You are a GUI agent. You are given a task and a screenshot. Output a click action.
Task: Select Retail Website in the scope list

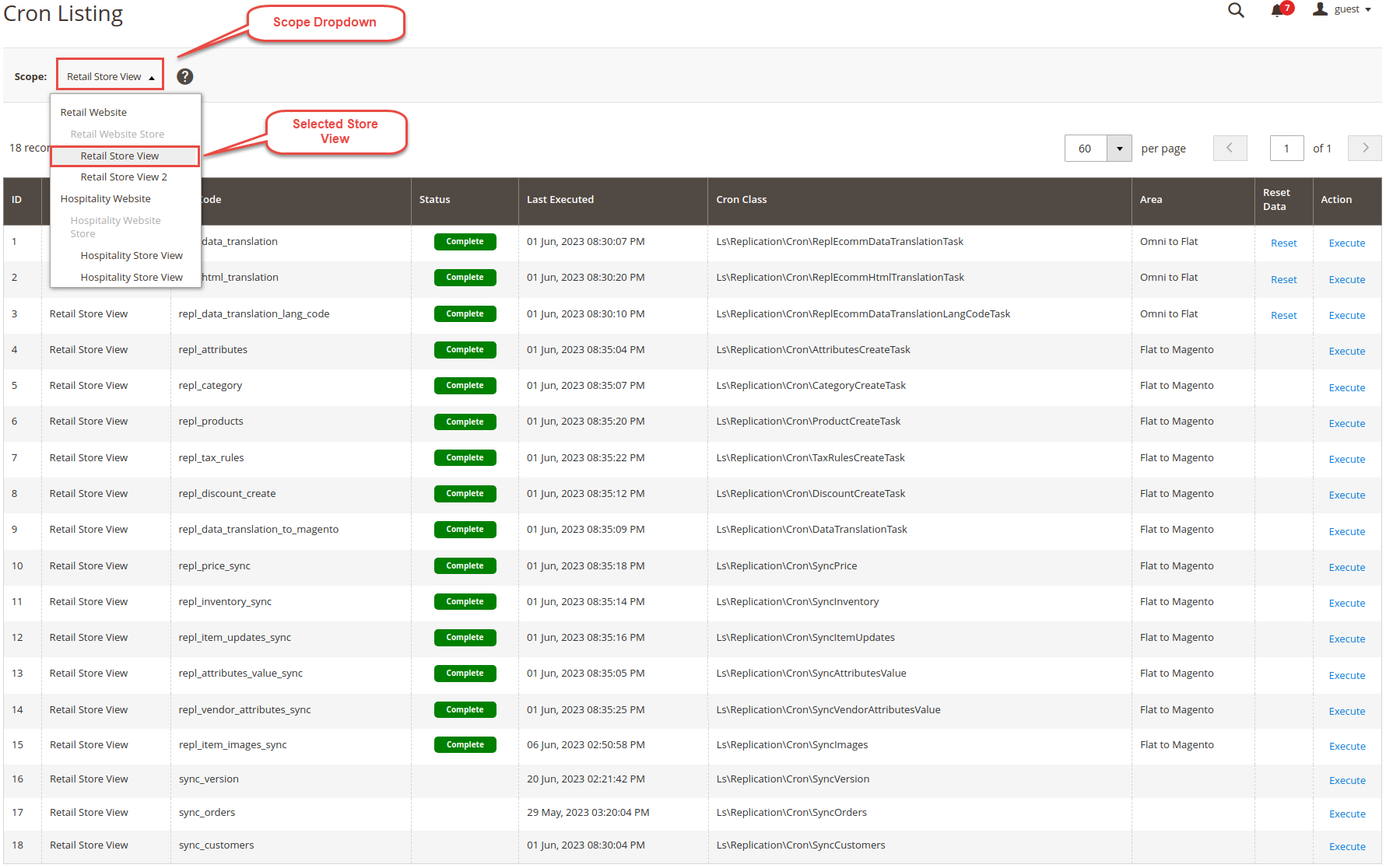click(93, 113)
